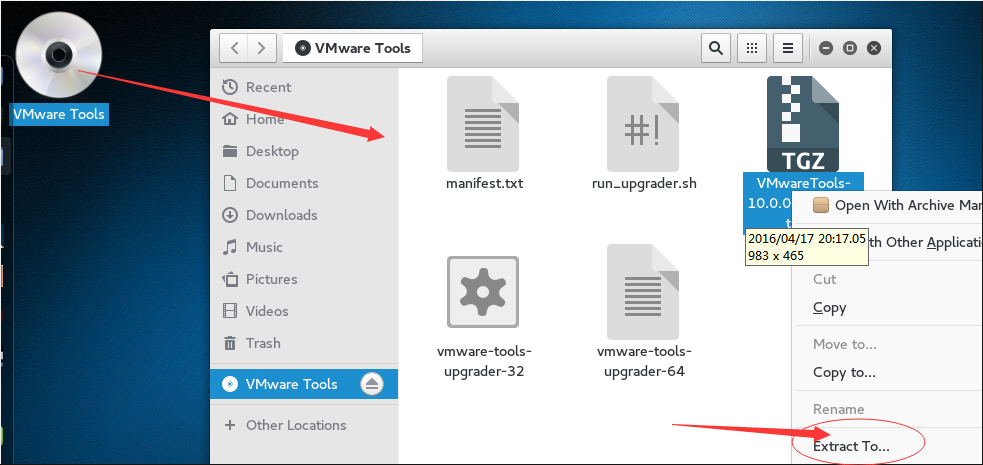The width and height of the screenshot is (983, 465).
Task: Click the VMware Tools desktop icon label
Action: pyautogui.click(x=60, y=115)
